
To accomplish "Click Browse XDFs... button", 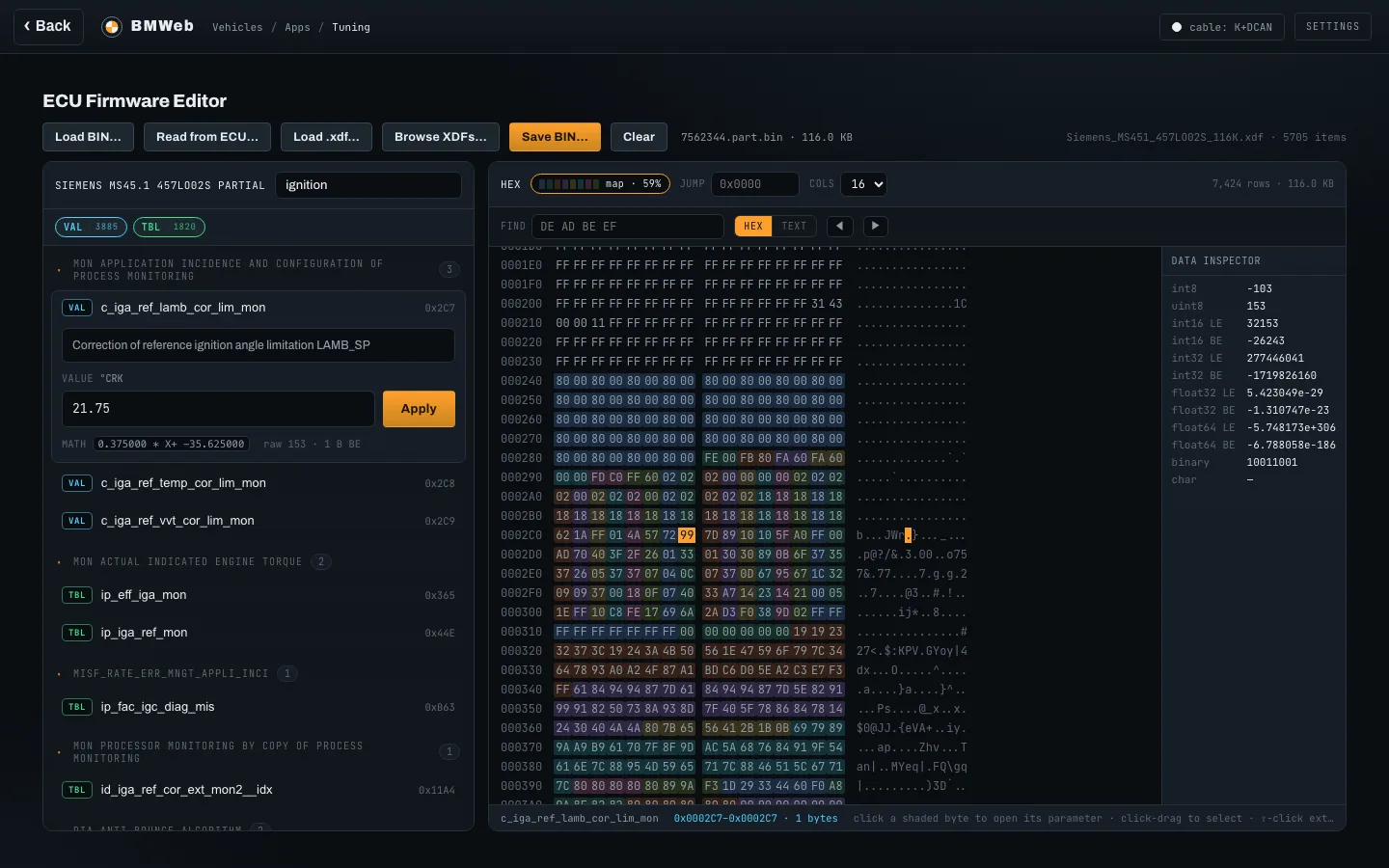I will click(x=441, y=137).
